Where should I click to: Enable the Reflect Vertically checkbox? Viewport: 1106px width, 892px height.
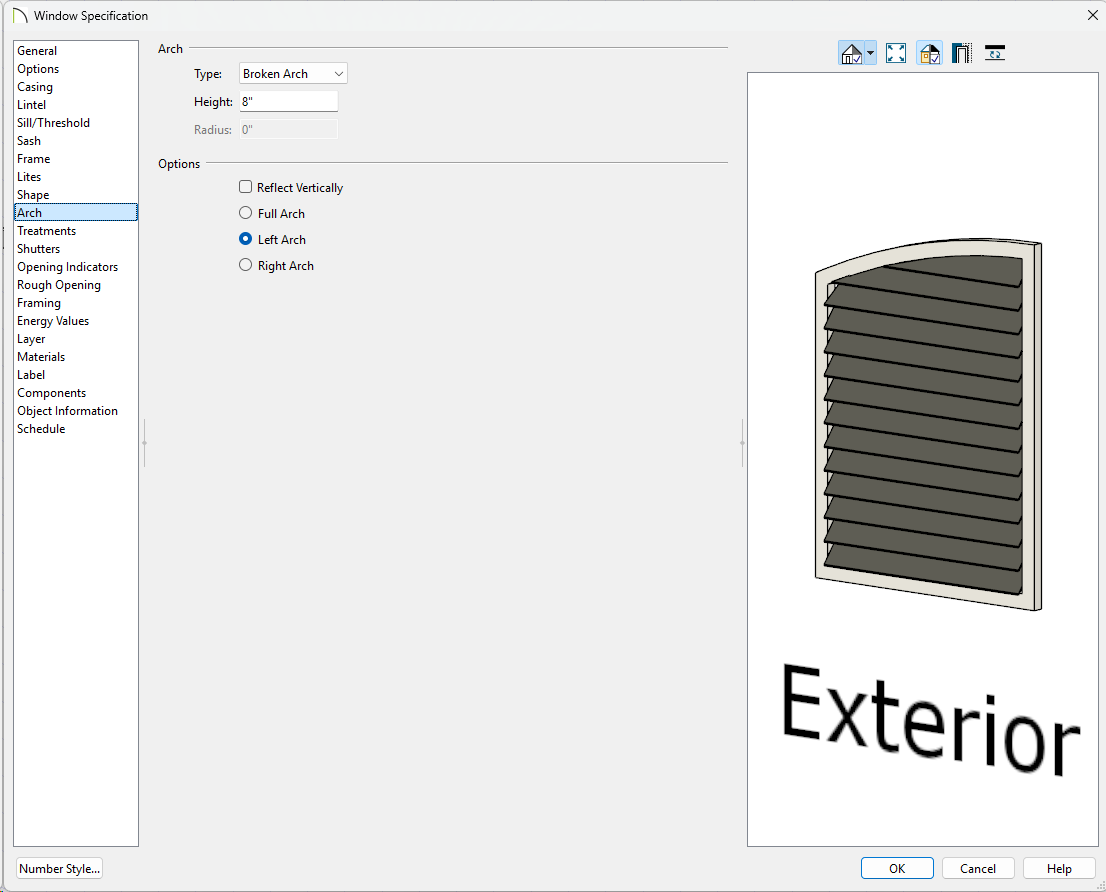tap(246, 187)
